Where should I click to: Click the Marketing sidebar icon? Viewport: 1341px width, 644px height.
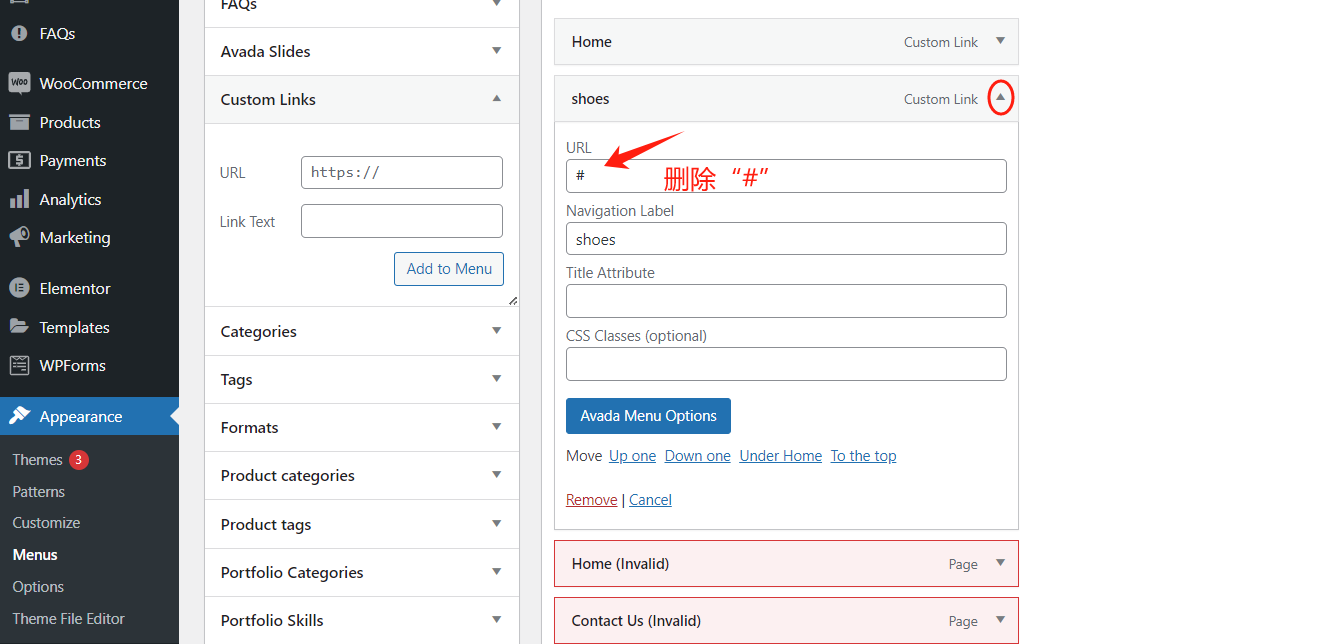point(22,237)
